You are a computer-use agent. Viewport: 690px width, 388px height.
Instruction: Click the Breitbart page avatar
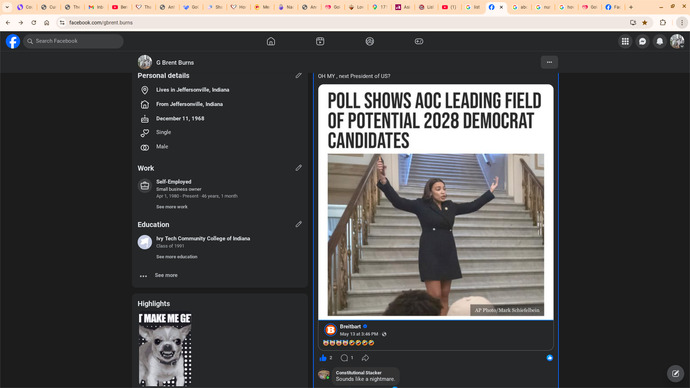[x=330, y=330]
